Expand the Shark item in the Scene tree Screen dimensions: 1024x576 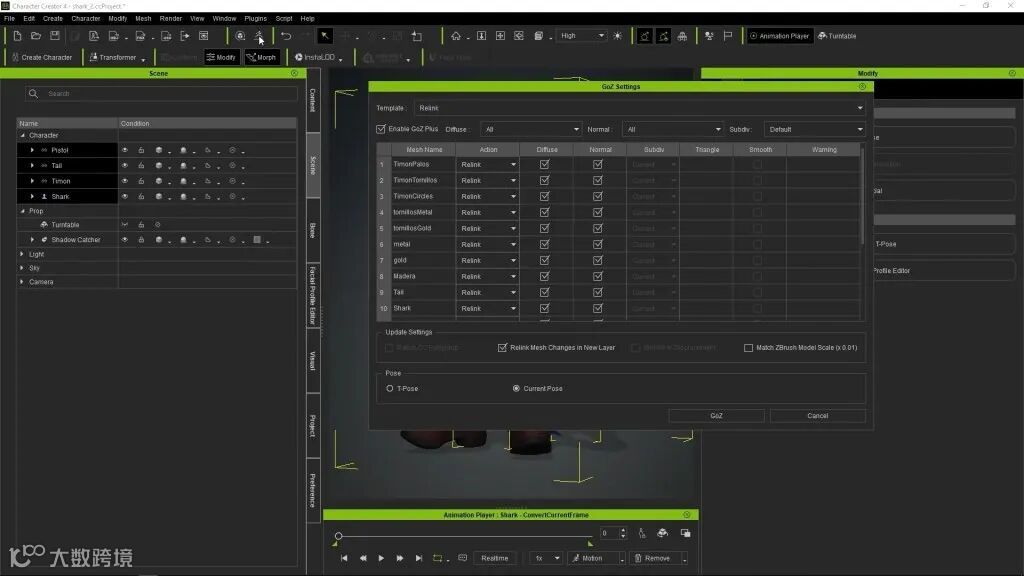click(32, 197)
